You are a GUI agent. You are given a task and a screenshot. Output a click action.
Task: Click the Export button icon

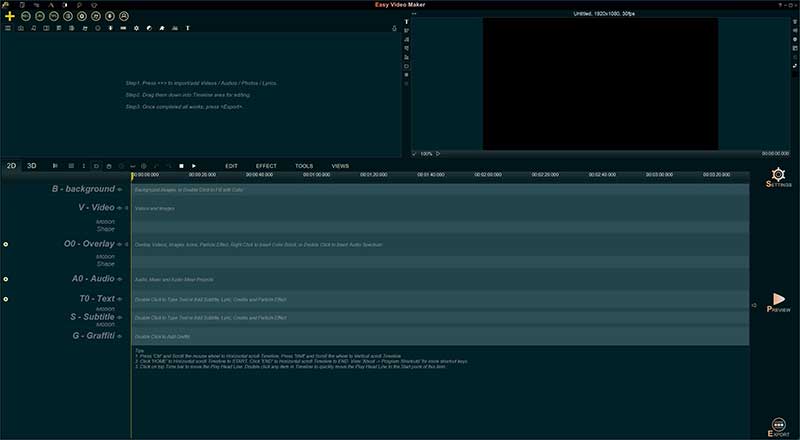tap(779, 424)
